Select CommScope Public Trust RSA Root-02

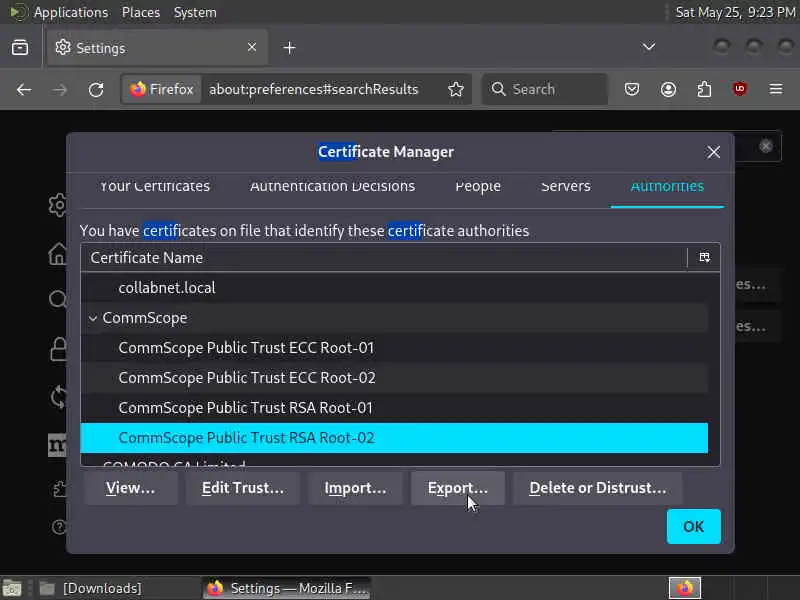pos(394,438)
